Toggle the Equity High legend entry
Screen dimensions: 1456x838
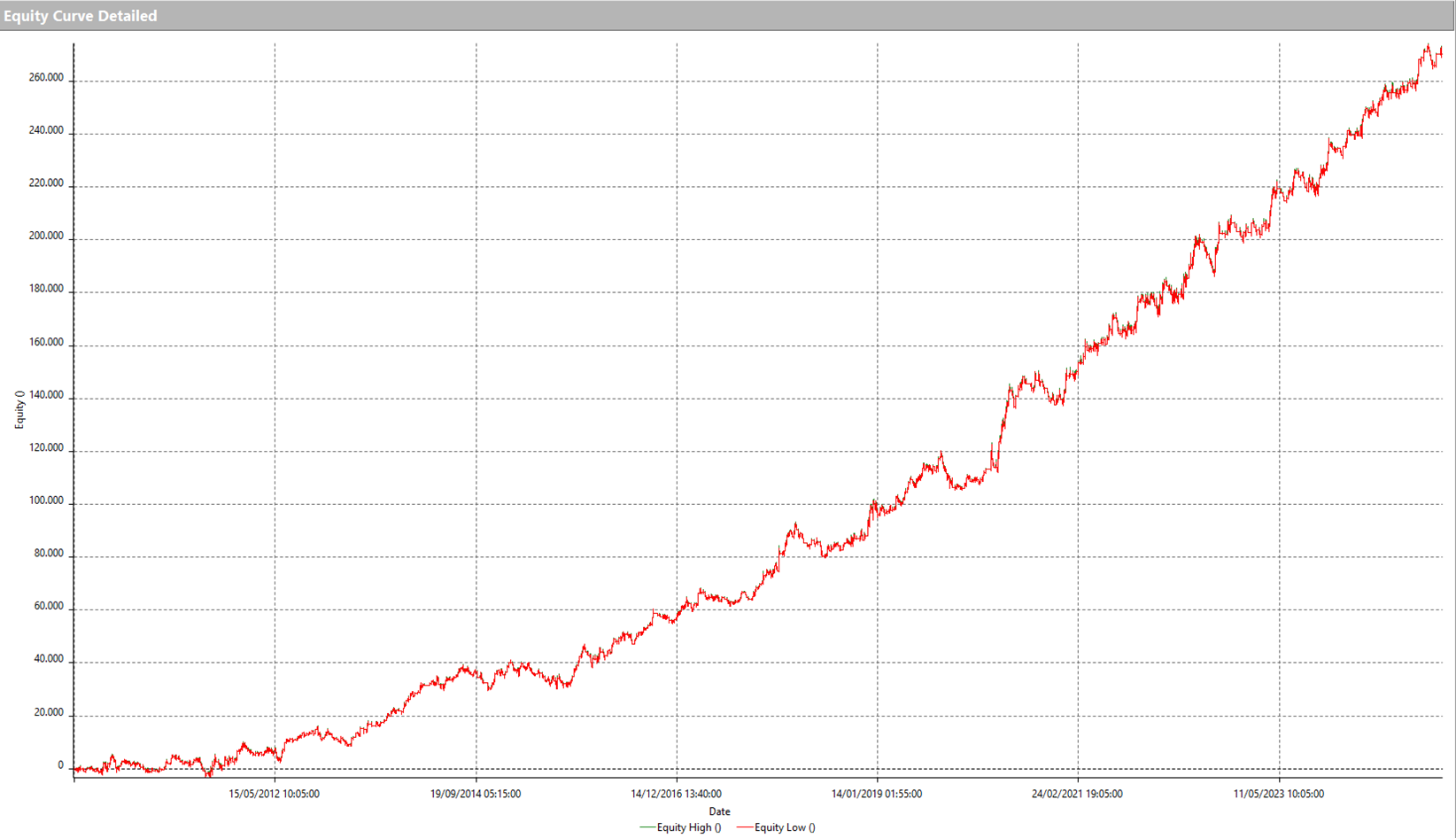[x=688, y=827]
